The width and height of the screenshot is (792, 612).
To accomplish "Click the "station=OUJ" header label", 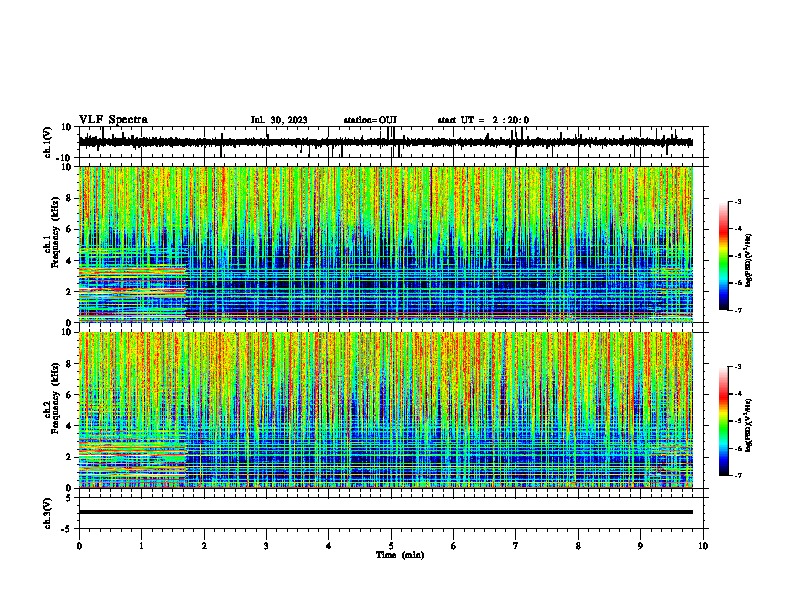I will click(370, 120).
